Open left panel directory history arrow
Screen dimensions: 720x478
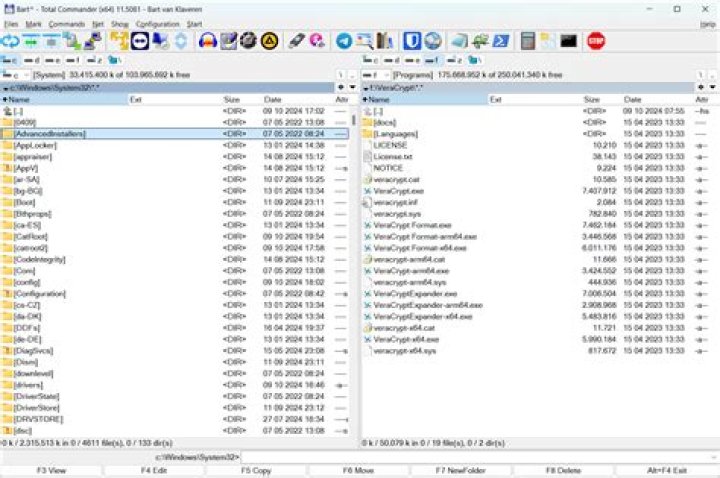[353, 87]
